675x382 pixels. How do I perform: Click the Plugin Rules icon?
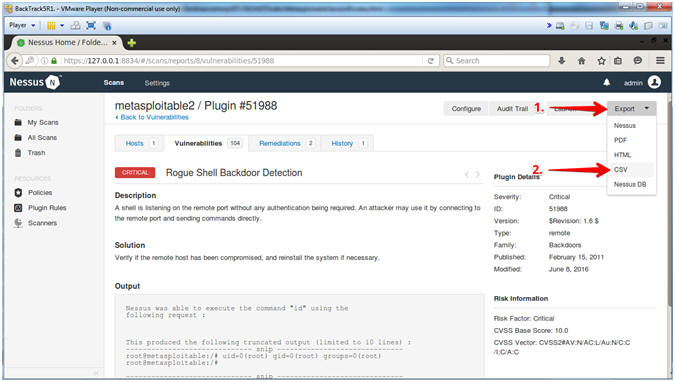click(x=18, y=208)
